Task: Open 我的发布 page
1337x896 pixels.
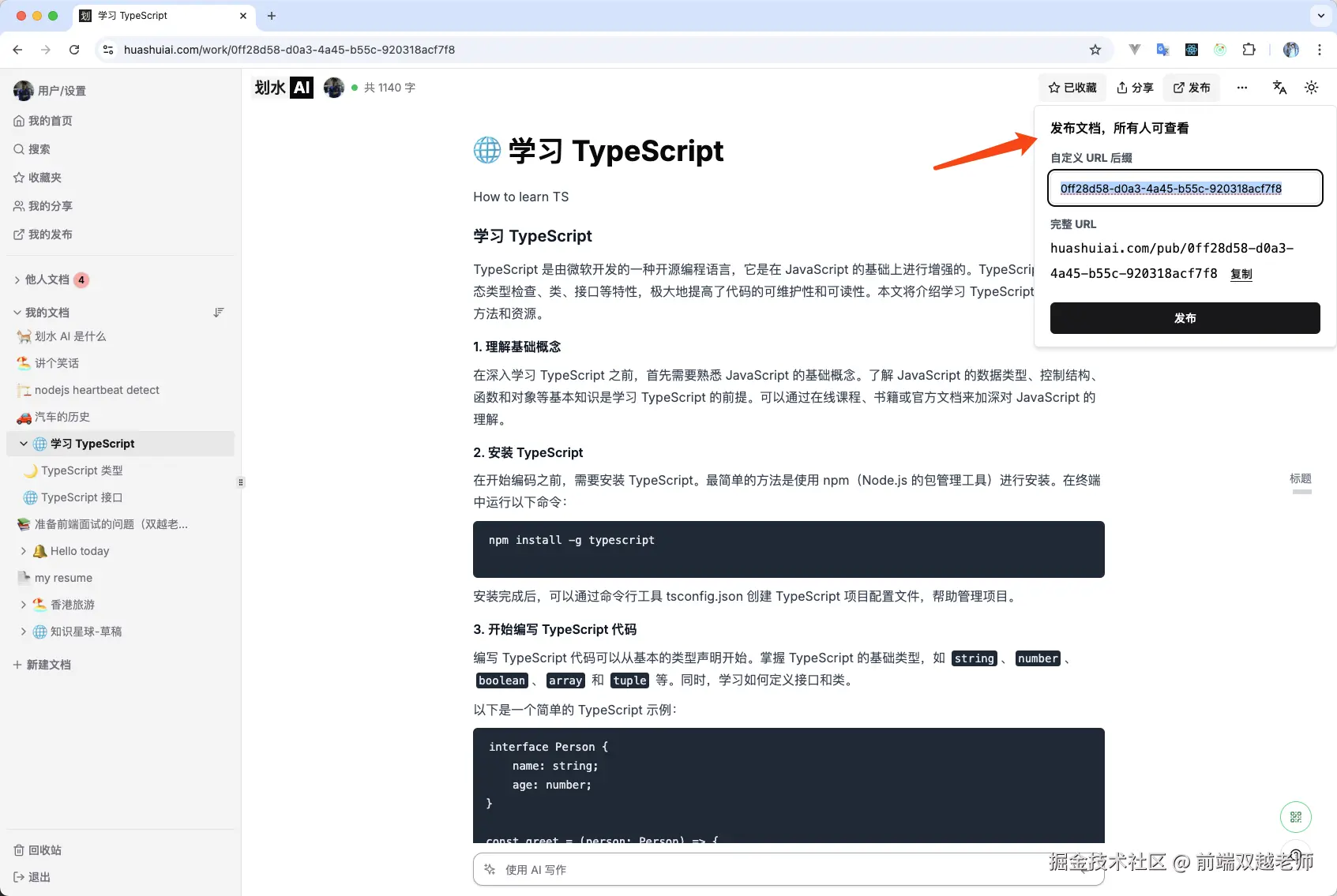Action: (50, 234)
